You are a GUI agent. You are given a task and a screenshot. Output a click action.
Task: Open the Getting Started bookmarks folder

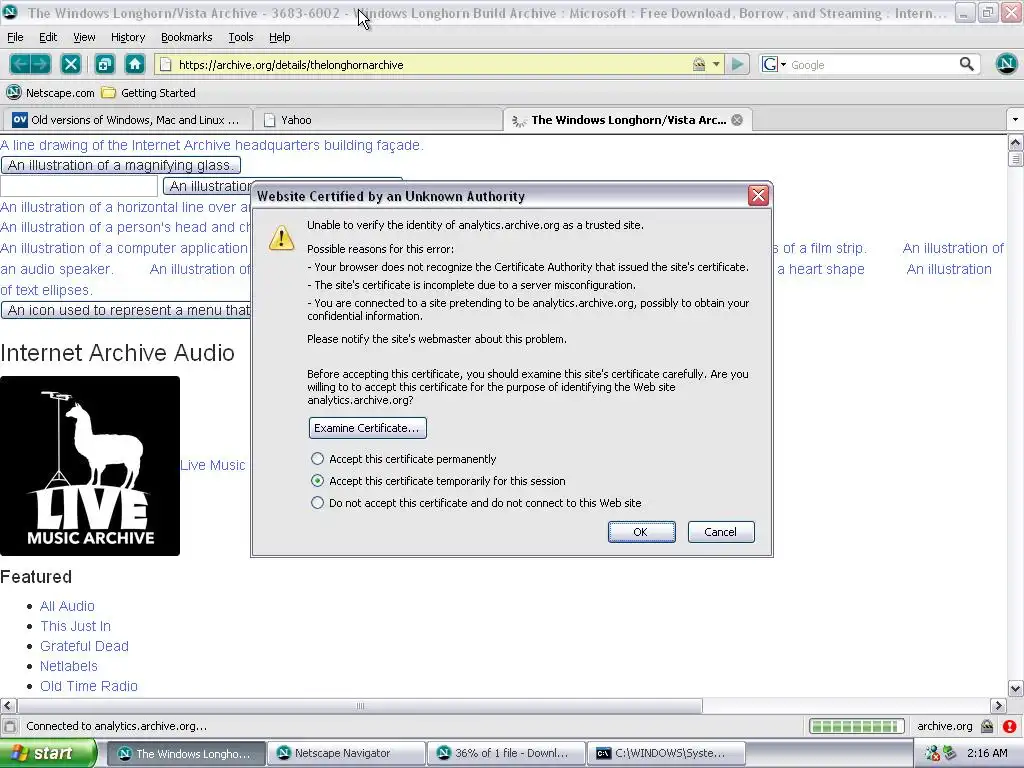click(x=149, y=93)
